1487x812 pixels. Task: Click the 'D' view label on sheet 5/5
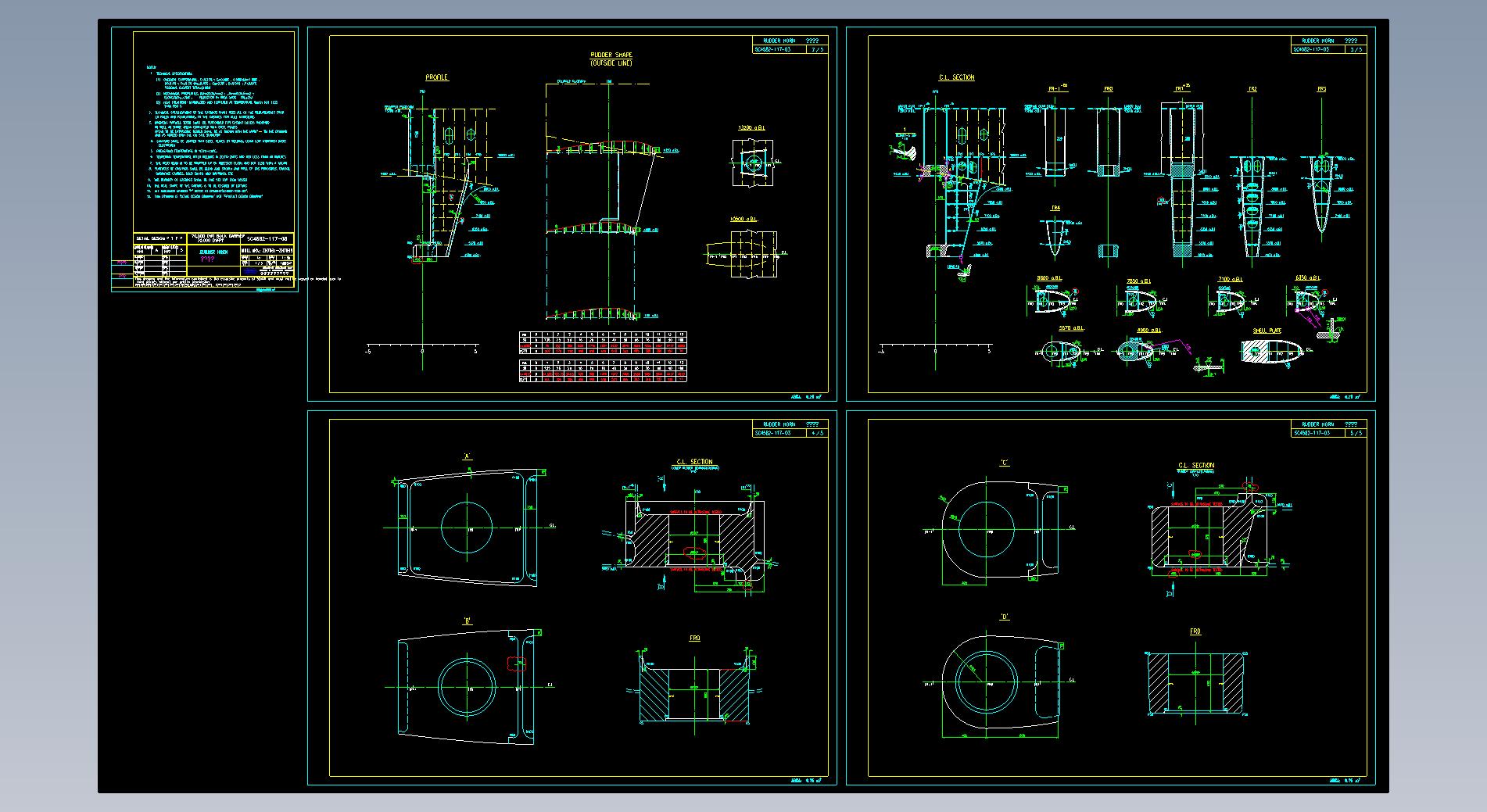click(1005, 617)
